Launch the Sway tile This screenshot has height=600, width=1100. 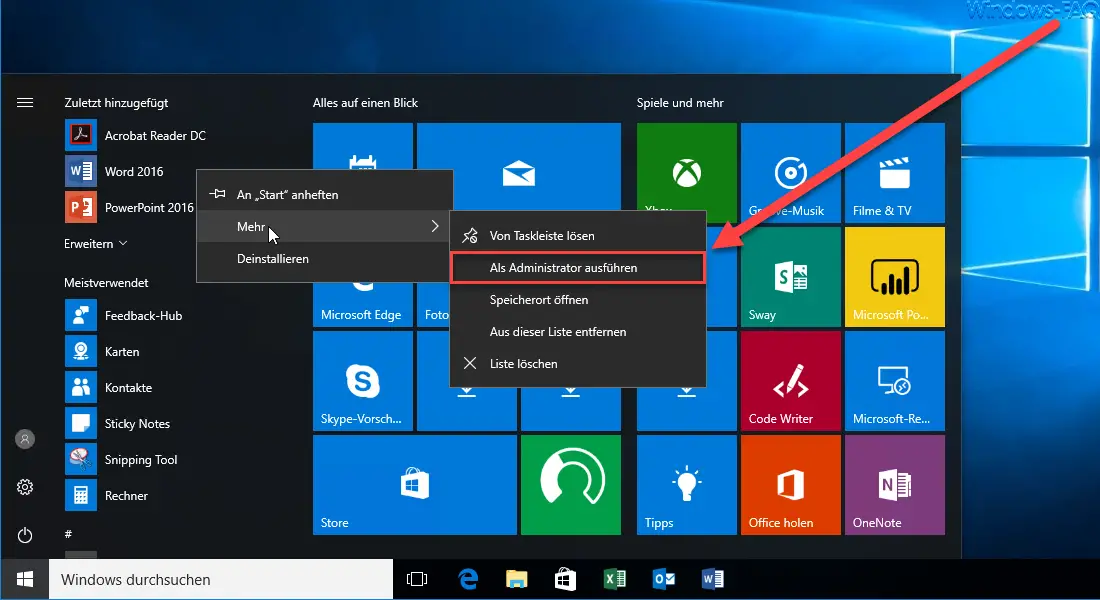click(x=791, y=276)
